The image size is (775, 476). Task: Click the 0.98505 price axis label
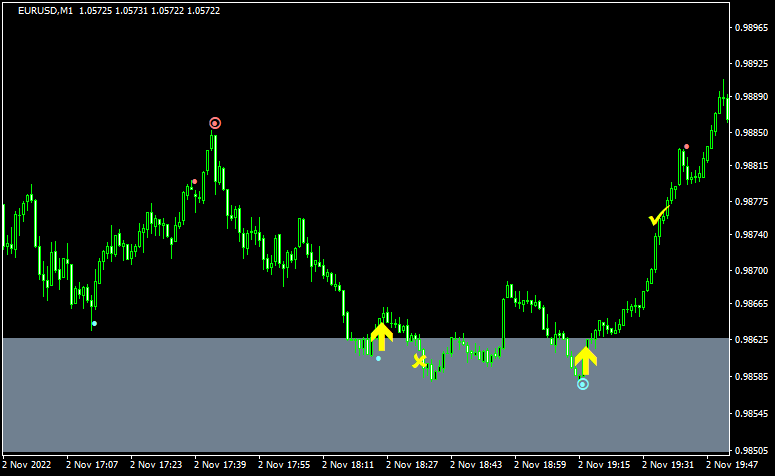750,450
